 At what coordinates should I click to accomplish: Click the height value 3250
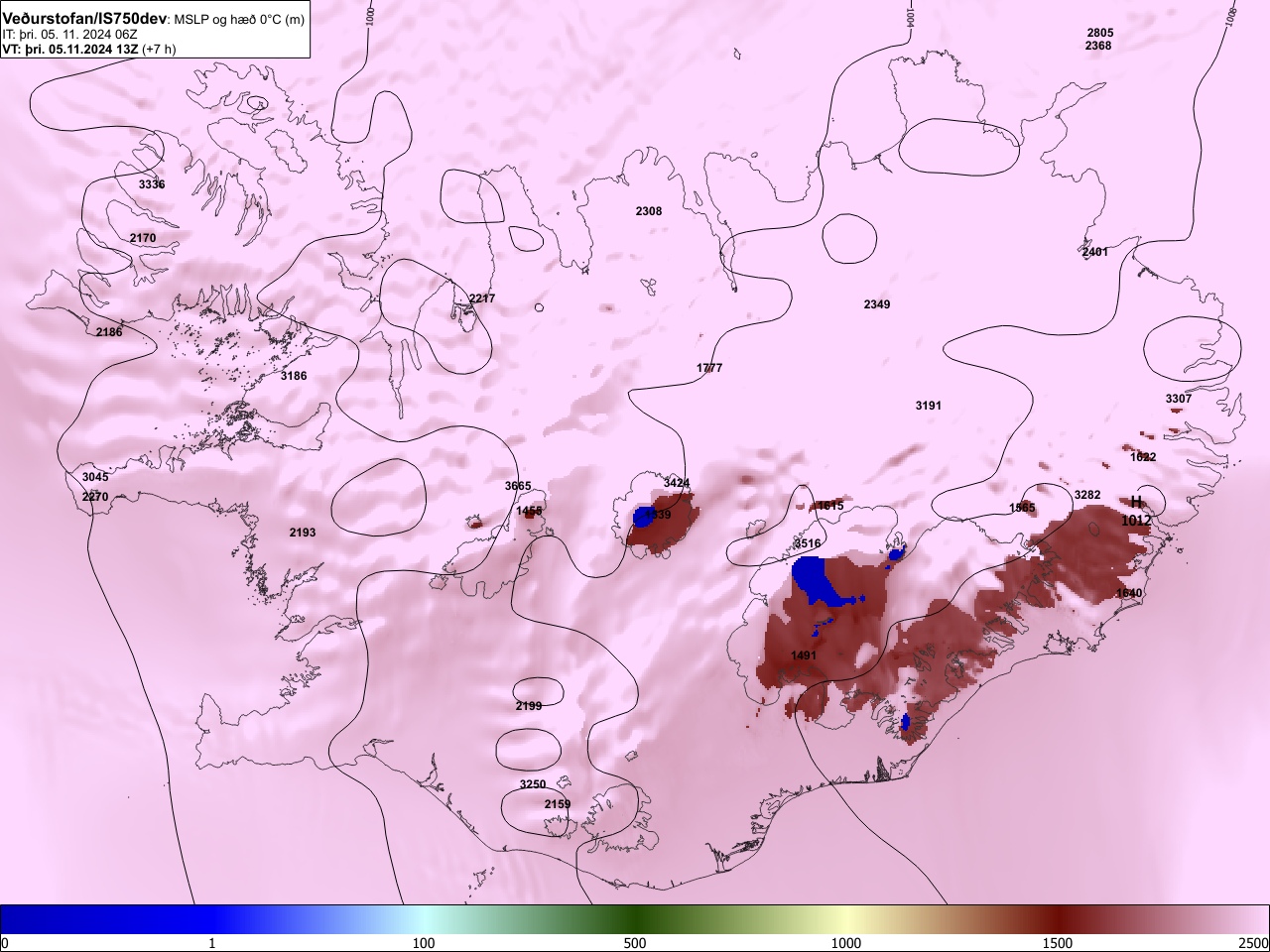click(533, 784)
